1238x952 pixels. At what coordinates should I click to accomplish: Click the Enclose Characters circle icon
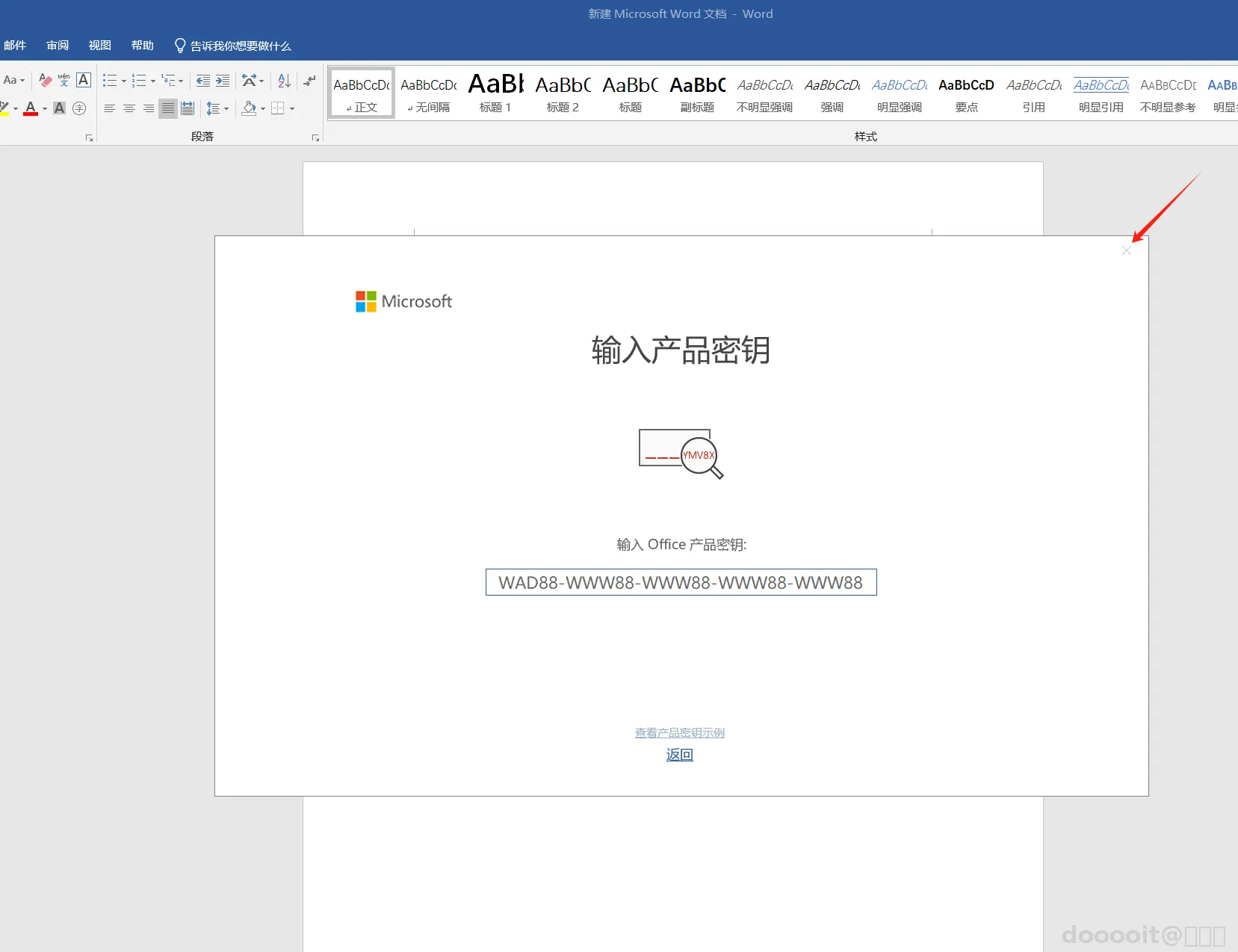click(79, 108)
